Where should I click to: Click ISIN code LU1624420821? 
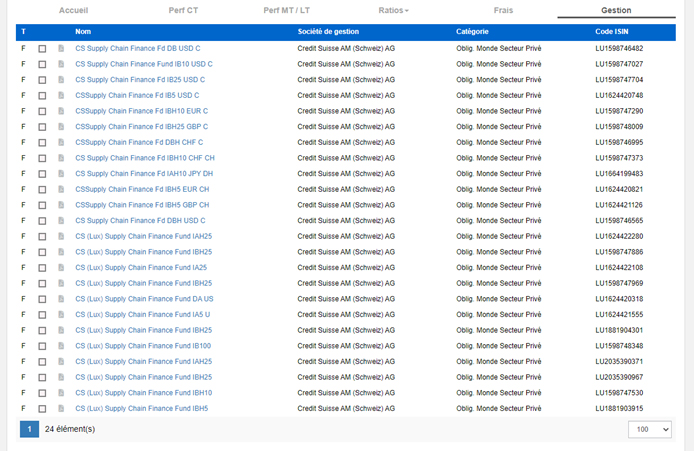click(x=619, y=189)
